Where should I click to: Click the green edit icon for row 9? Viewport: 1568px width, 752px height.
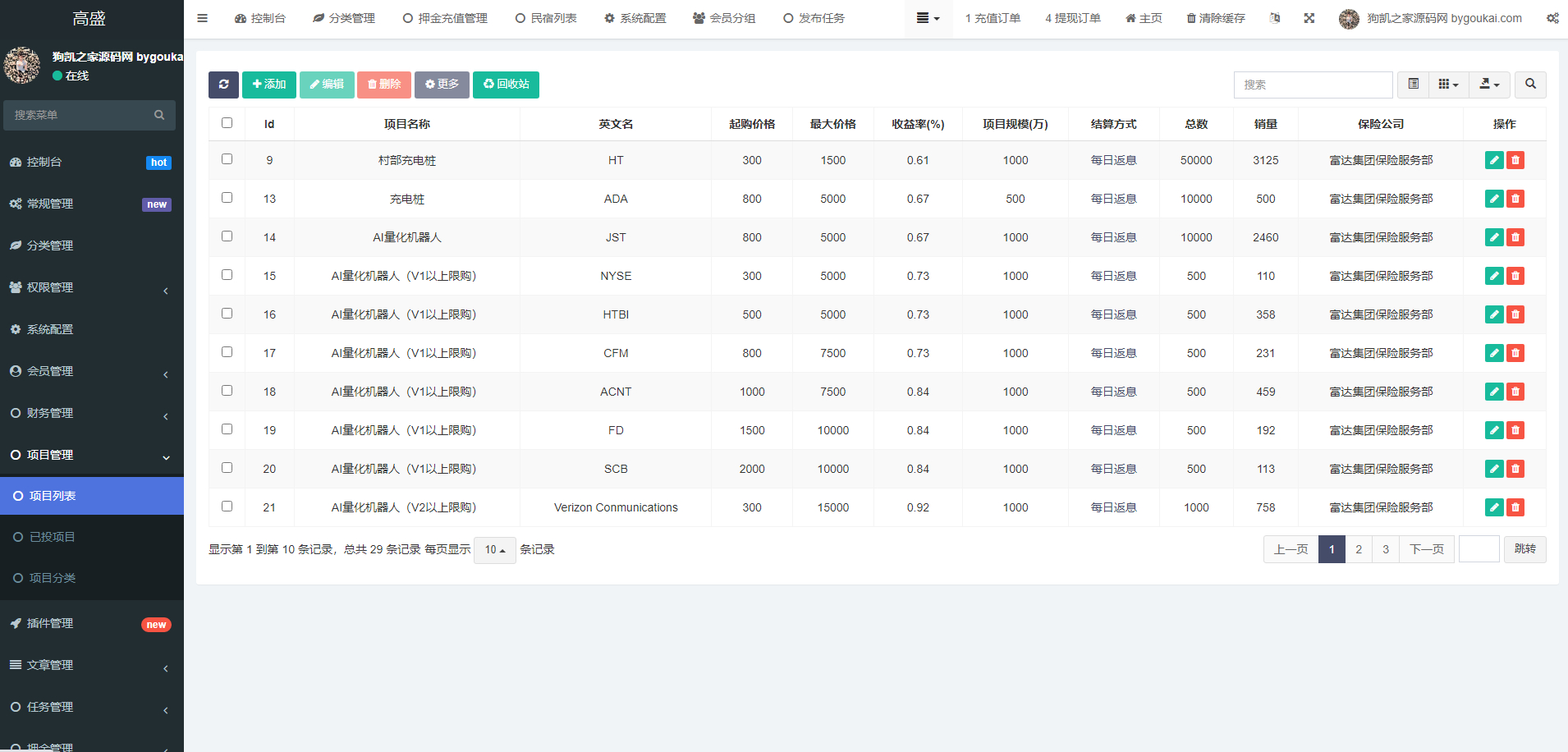pos(1494,160)
